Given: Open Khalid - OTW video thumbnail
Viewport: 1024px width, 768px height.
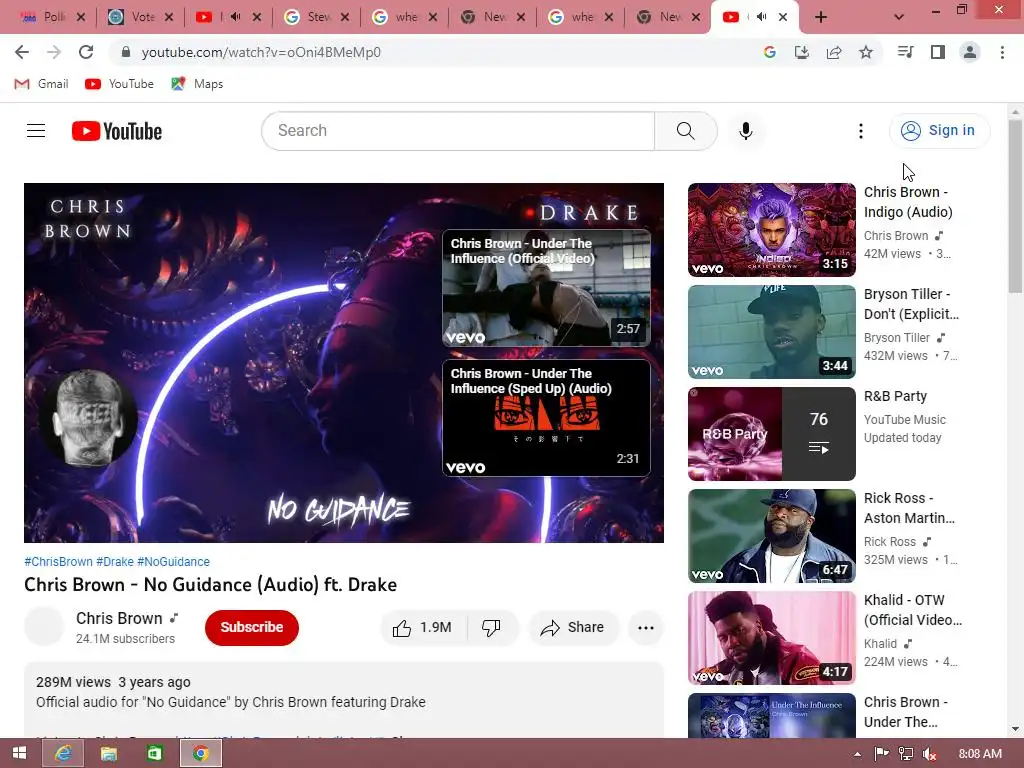Looking at the screenshot, I should pyautogui.click(x=771, y=637).
